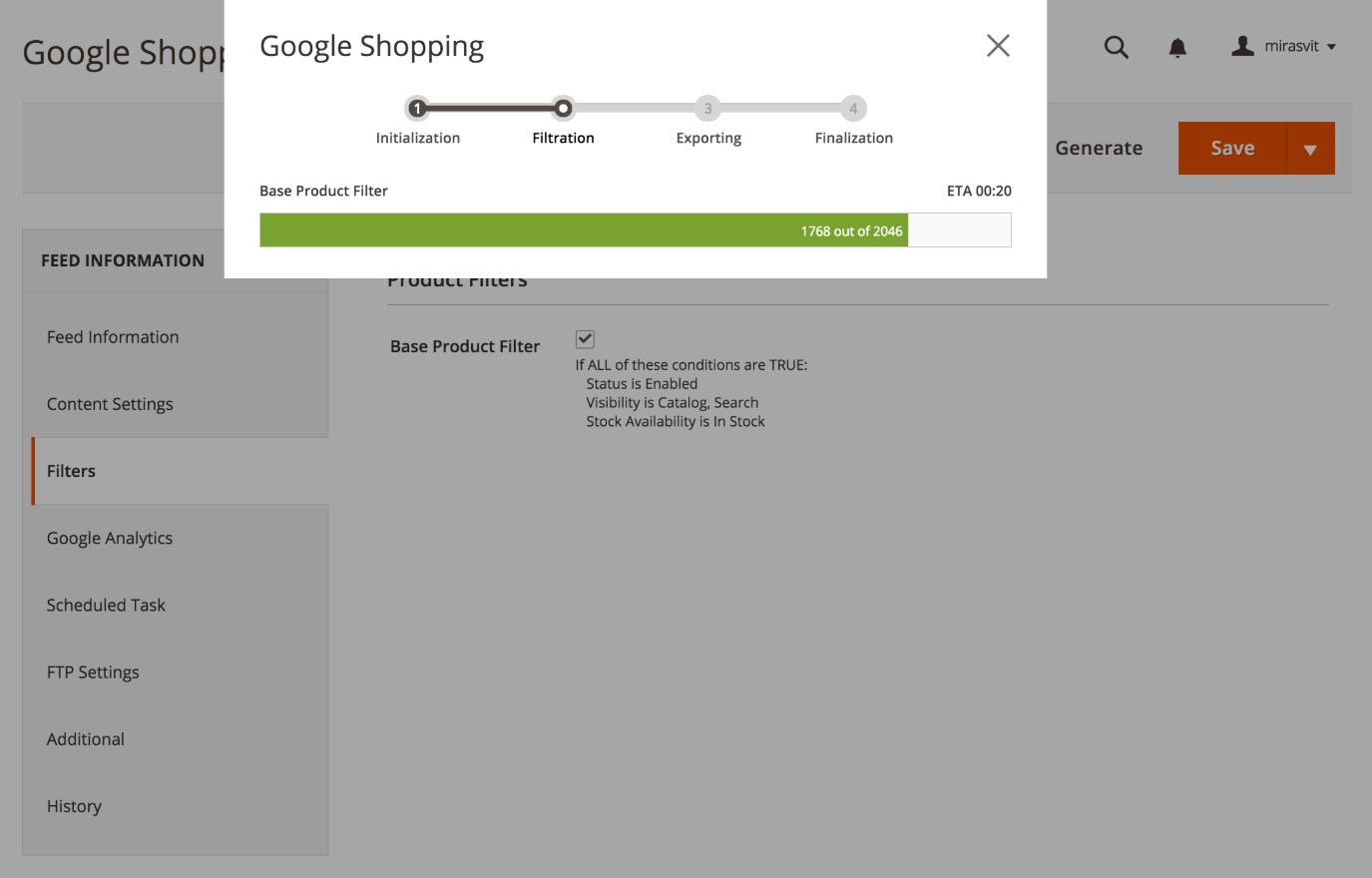Click the green Base Product Filter progress bar

584,229
